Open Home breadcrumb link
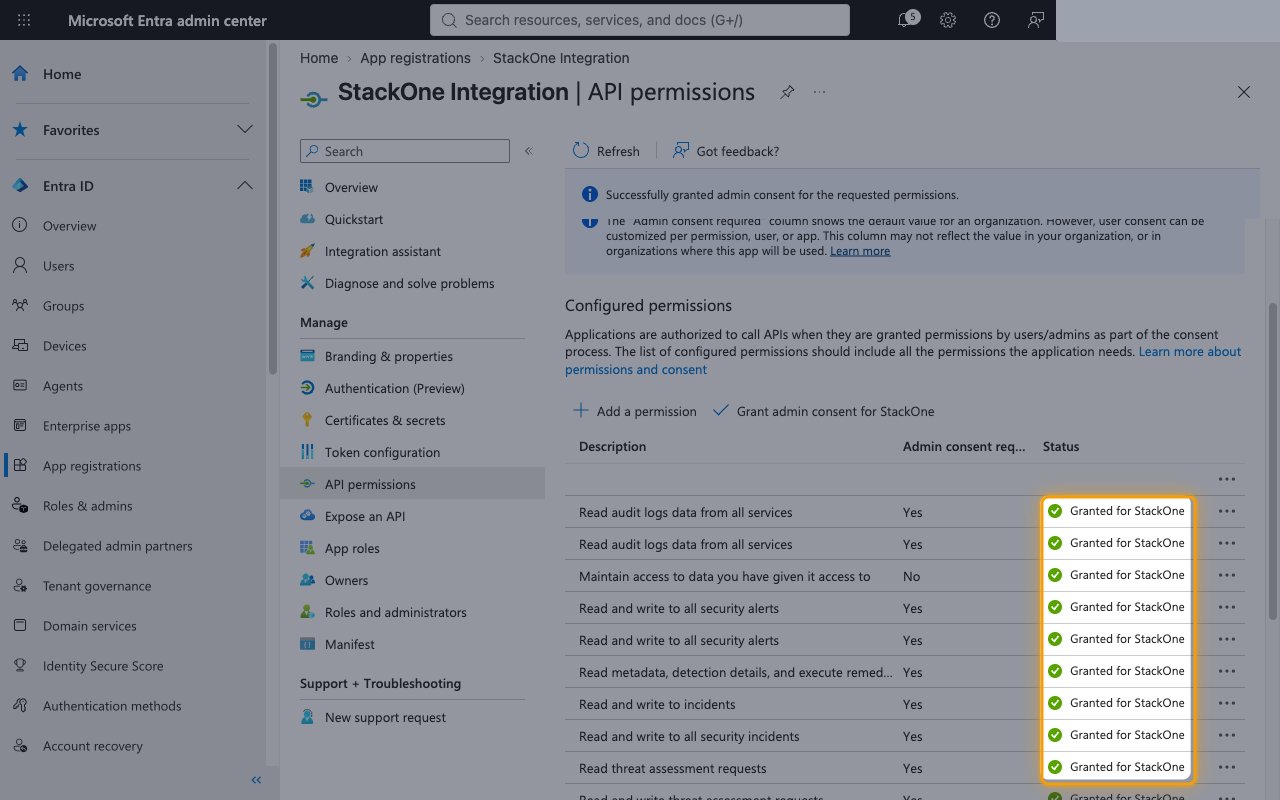Image resolution: width=1280 pixels, height=800 pixels. point(319,58)
